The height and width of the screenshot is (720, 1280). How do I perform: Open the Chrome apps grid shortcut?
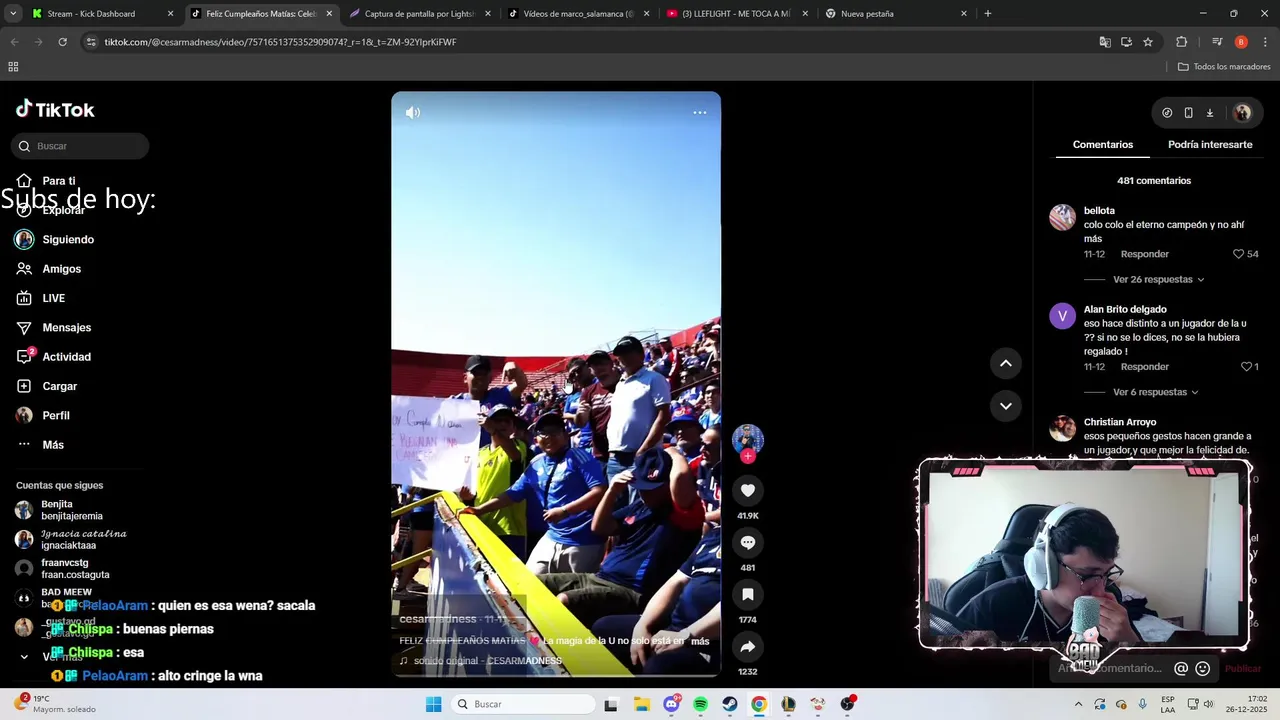pos(13,67)
